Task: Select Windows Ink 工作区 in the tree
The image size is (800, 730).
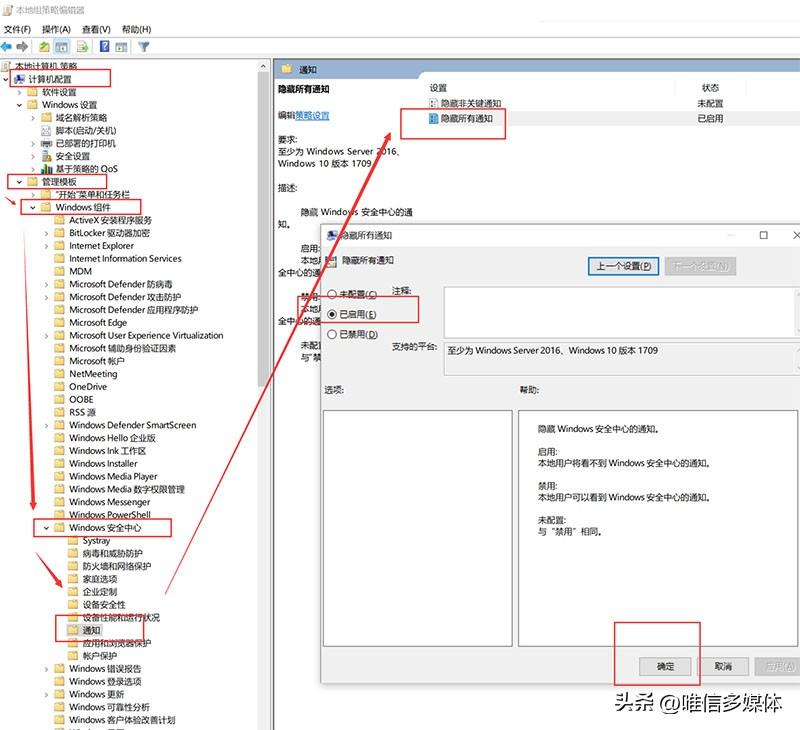Action: 108,451
